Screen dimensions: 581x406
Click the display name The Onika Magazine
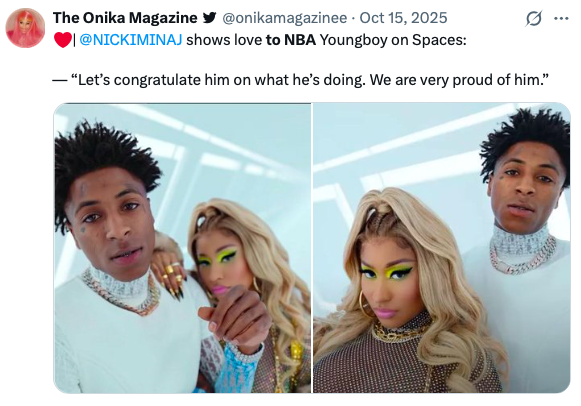click(125, 17)
